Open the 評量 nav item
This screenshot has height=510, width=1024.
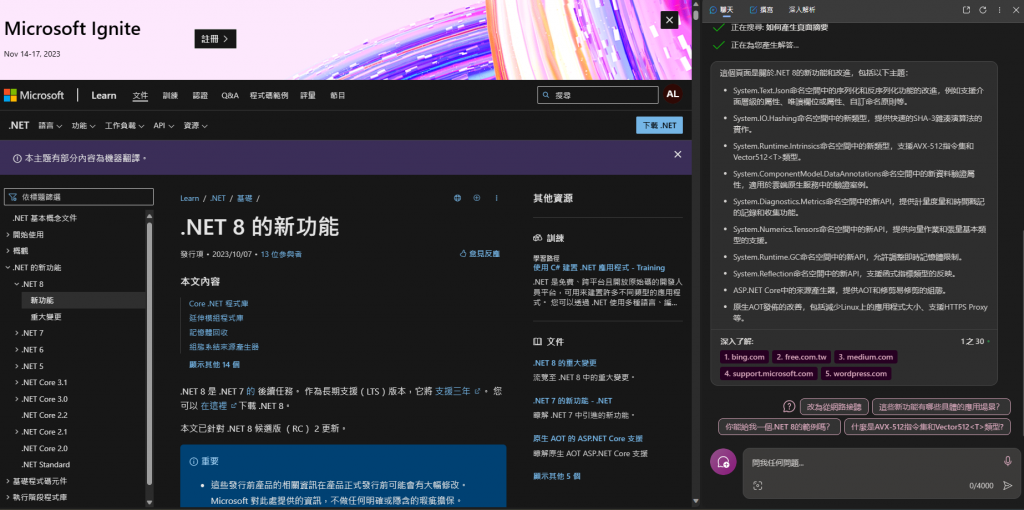308,95
